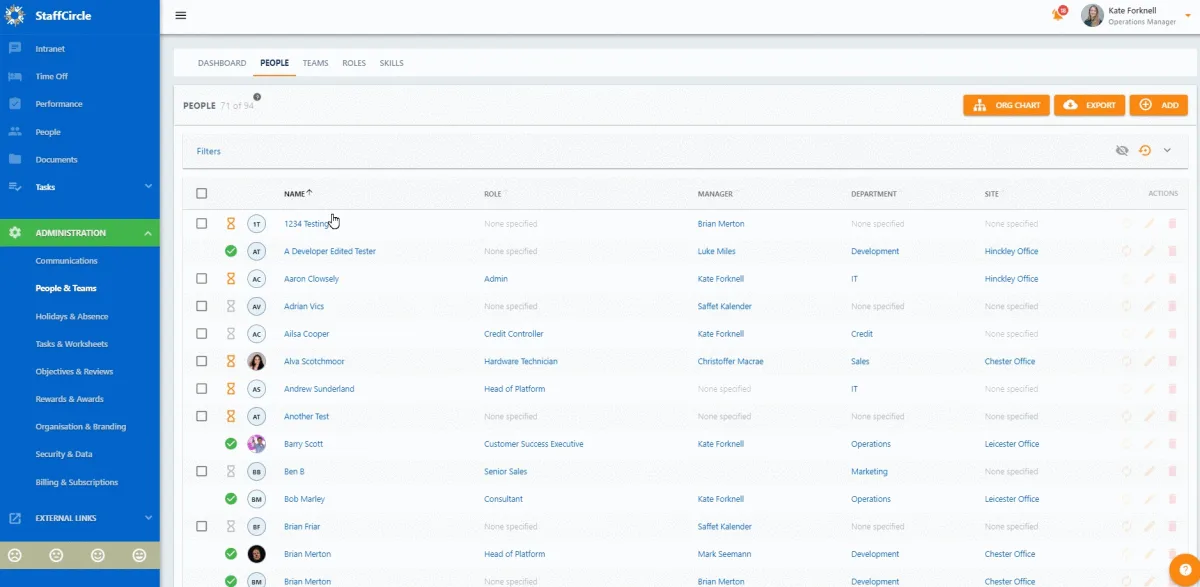Open notifications bell

click(x=1058, y=14)
